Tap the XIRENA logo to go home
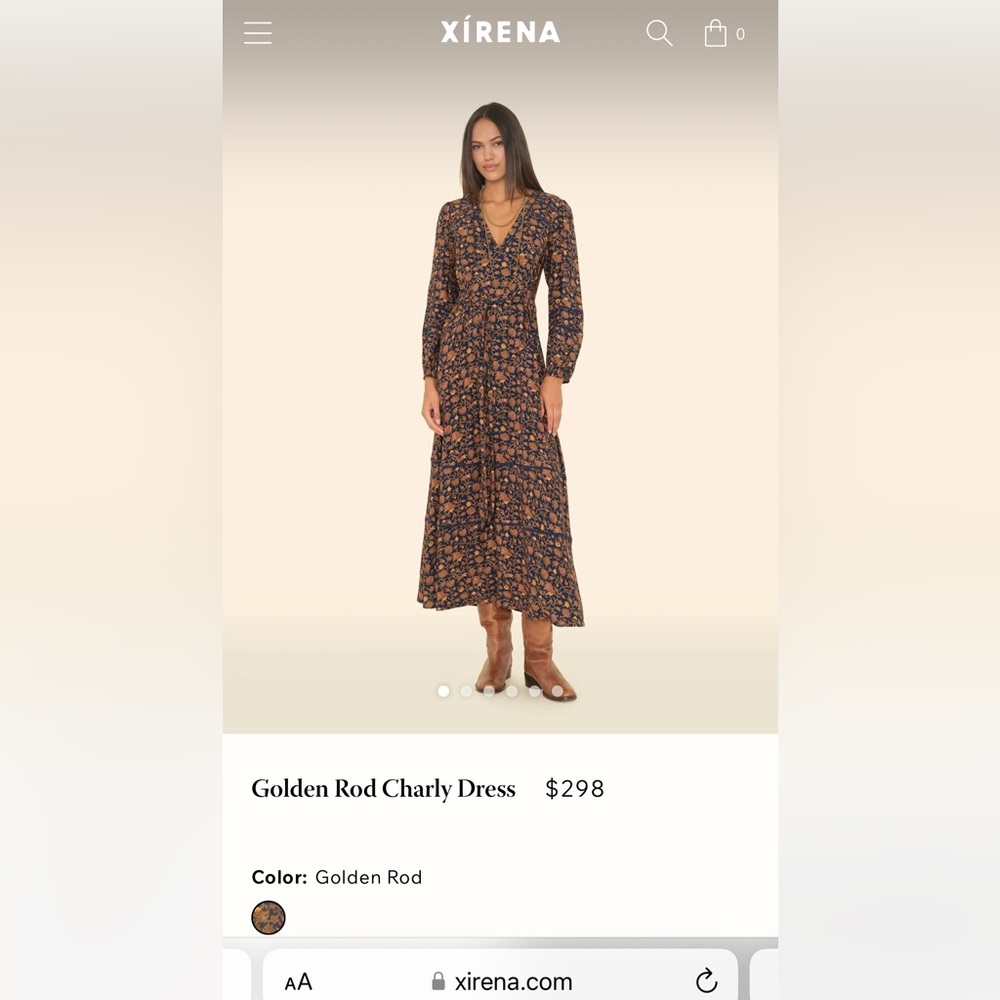This screenshot has height=1000, width=1000. pos(500,32)
